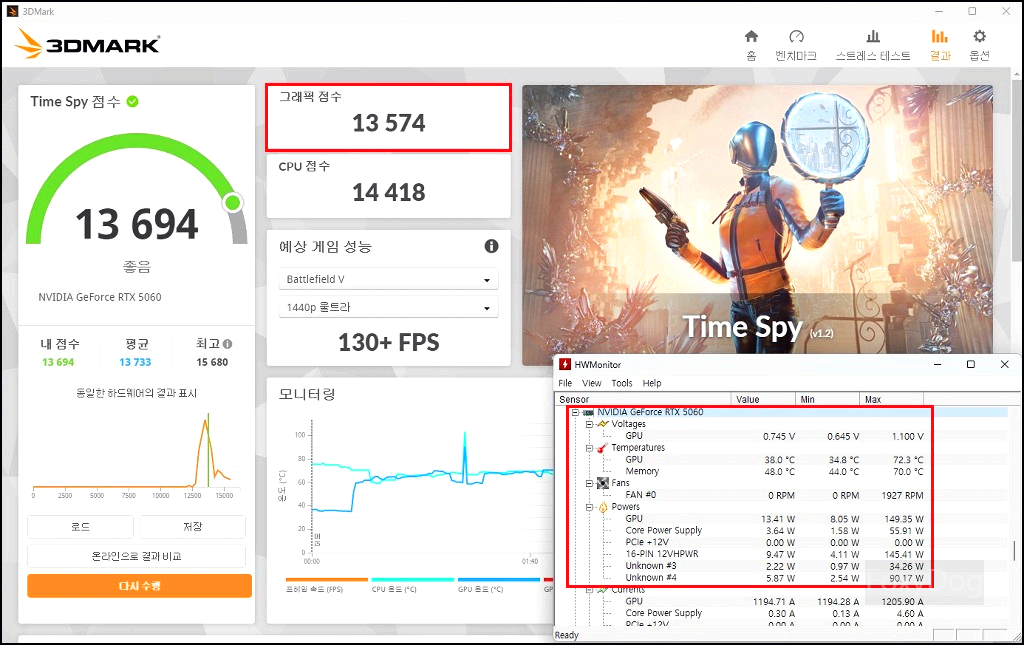Open the HWMonitor Help menu
Screen dimensions: 1024x645
(652, 383)
